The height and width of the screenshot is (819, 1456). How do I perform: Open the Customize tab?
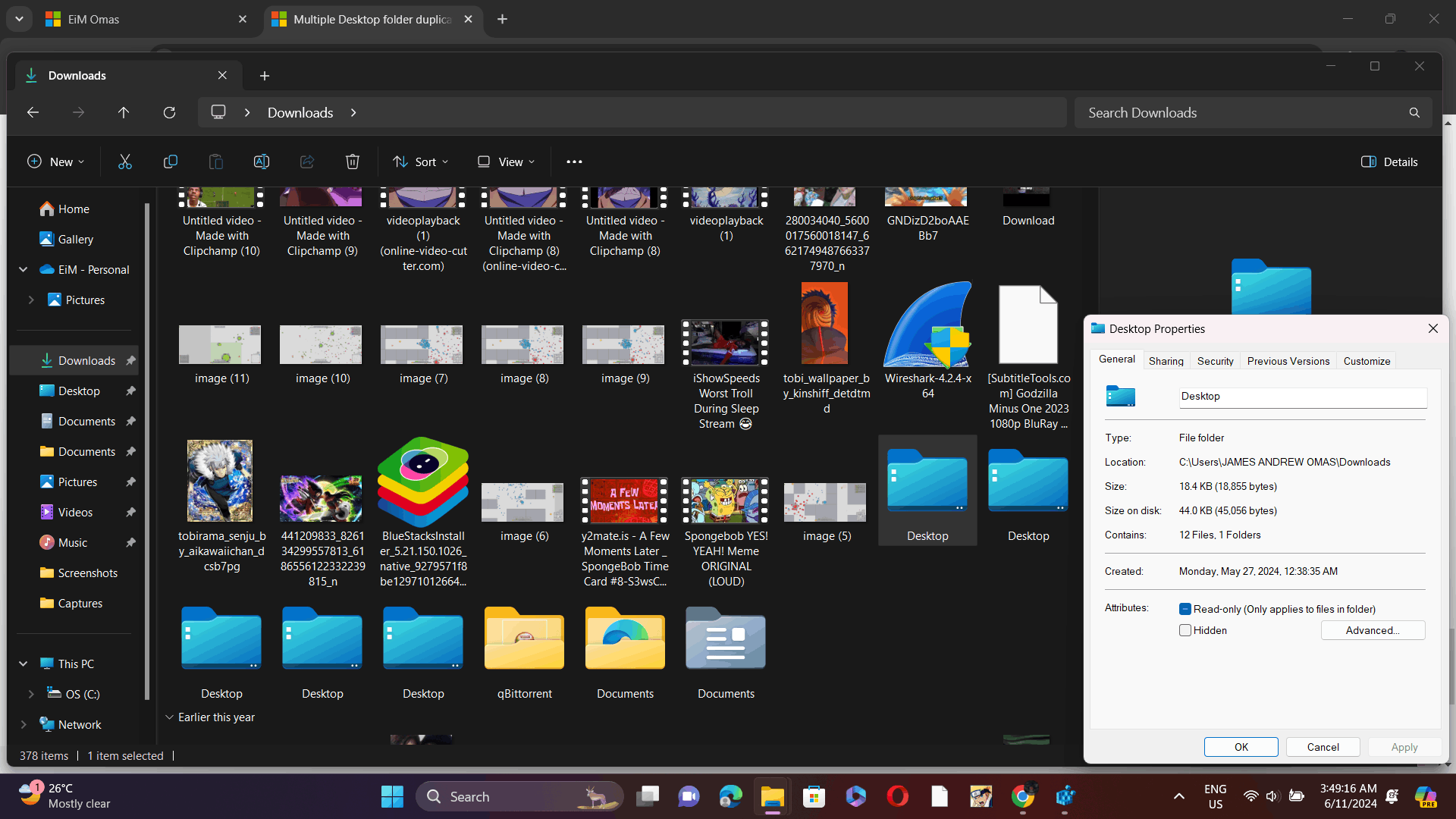click(x=1367, y=361)
